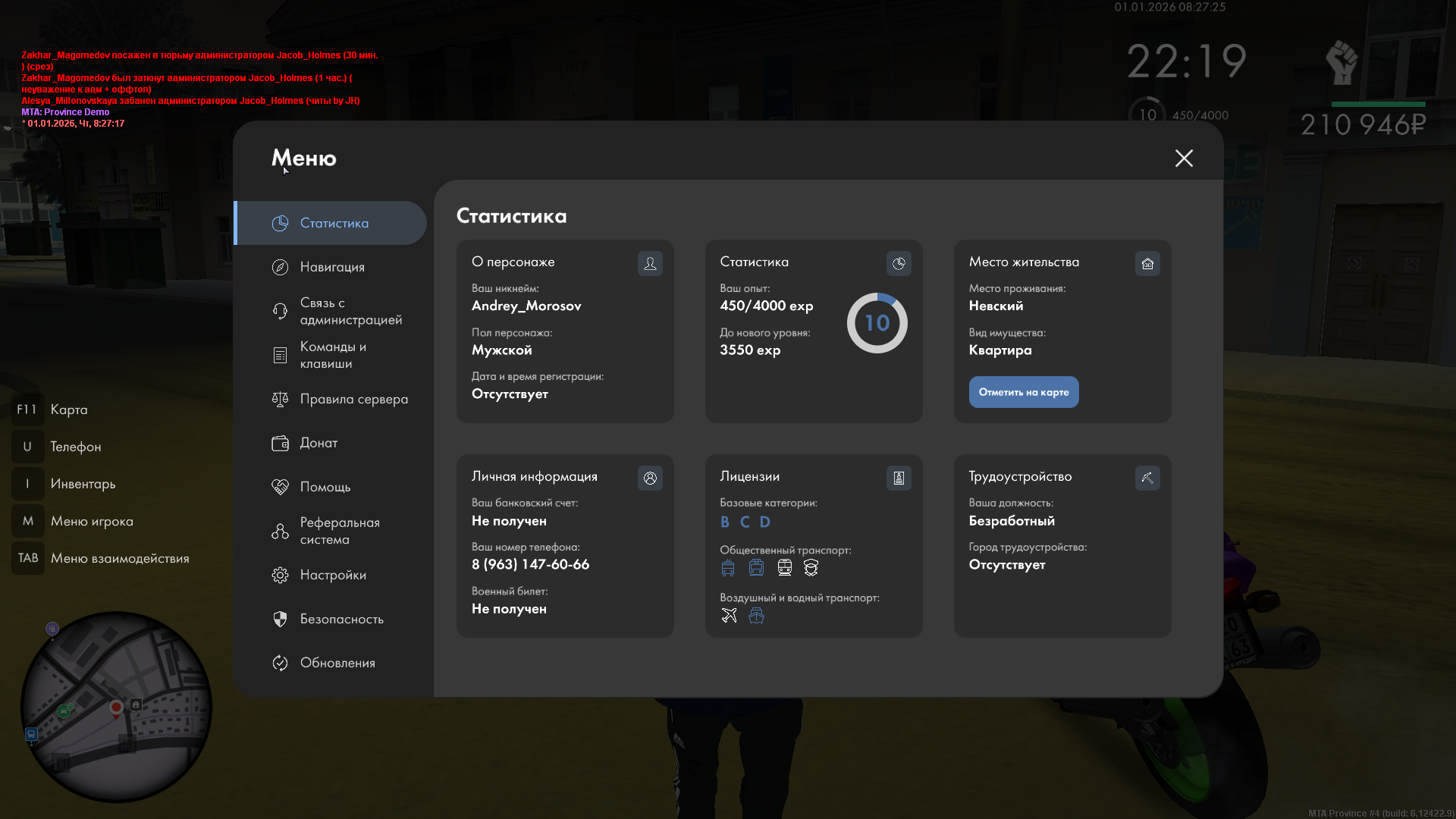Click the boat license icon

pyautogui.click(x=756, y=615)
